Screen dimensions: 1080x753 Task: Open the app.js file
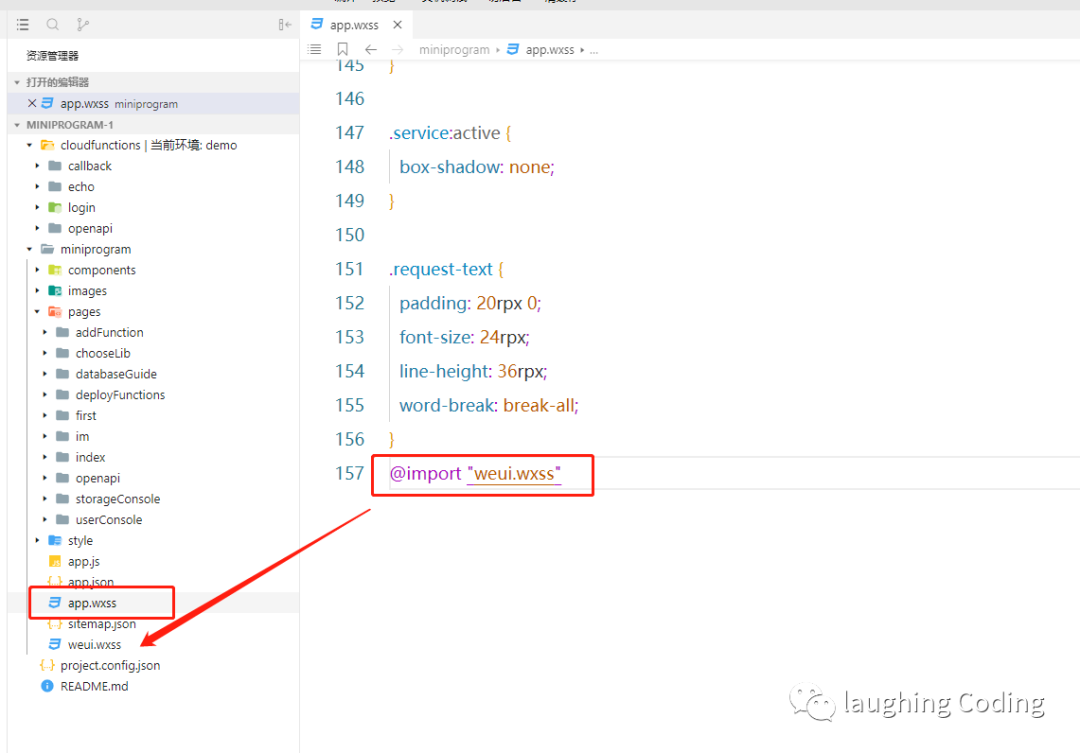[x=83, y=561]
